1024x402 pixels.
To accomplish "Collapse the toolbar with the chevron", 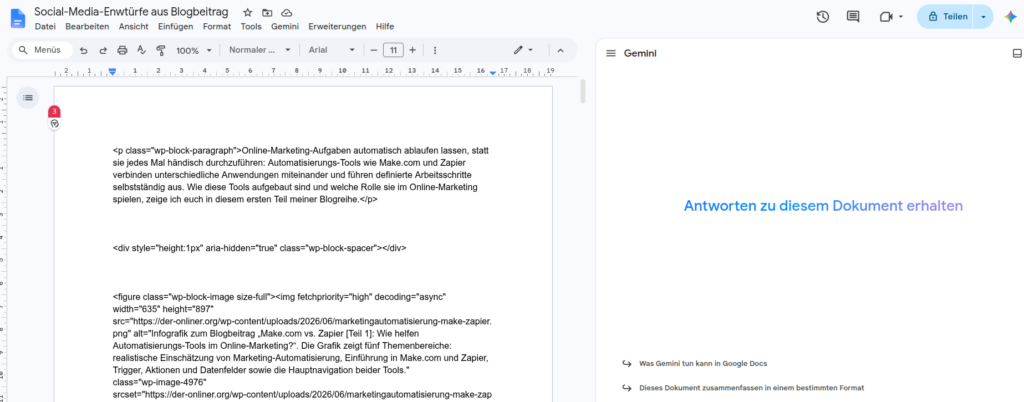I will (560, 50).
